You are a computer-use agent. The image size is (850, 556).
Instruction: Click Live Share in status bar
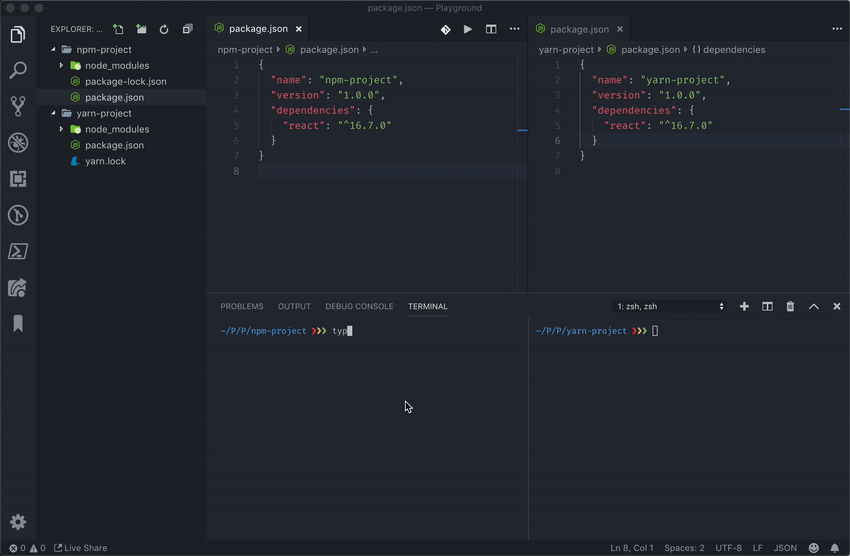pos(81,548)
